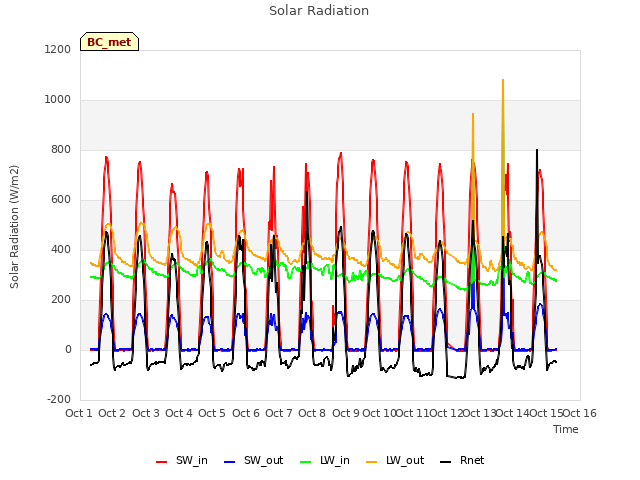
Task: Toggle the SW_out legend entry
Action: (253, 461)
